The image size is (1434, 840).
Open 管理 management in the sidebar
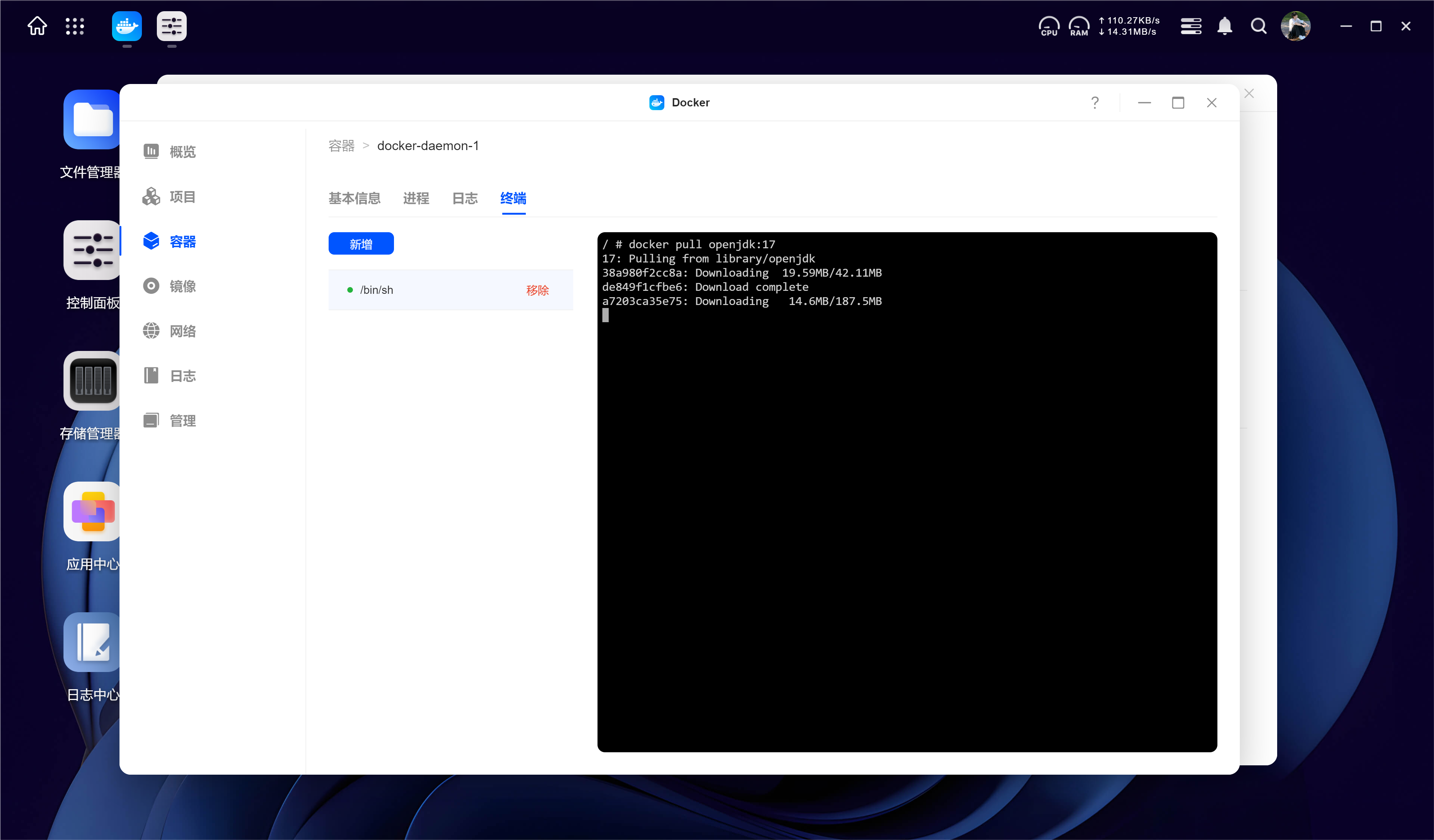pos(169,421)
